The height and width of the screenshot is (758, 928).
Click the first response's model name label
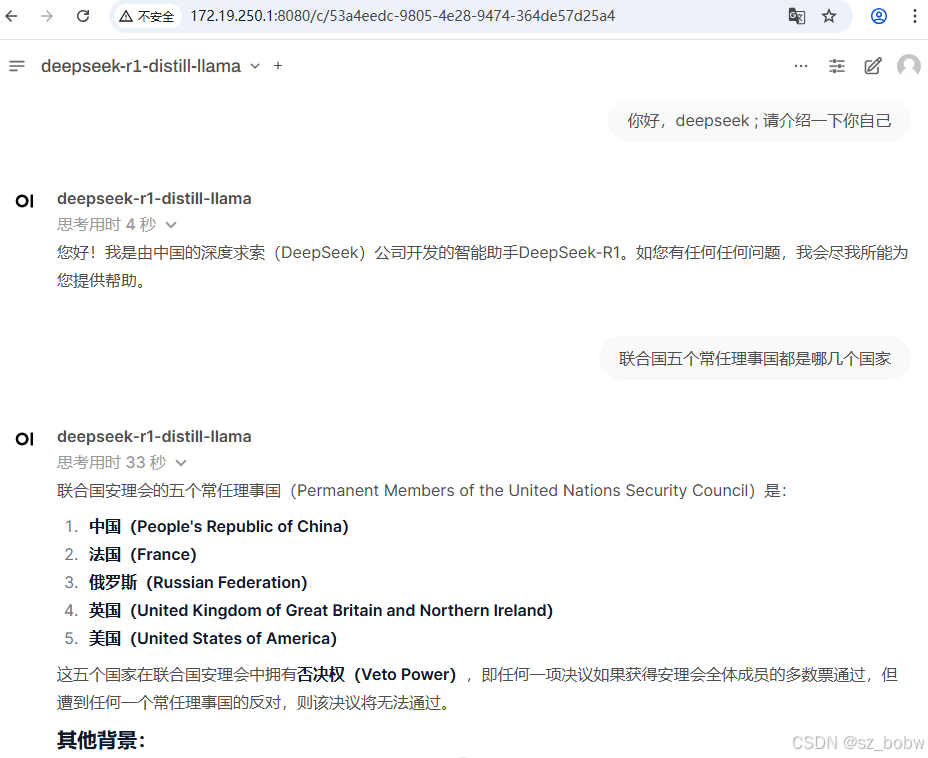pyautogui.click(x=154, y=198)
